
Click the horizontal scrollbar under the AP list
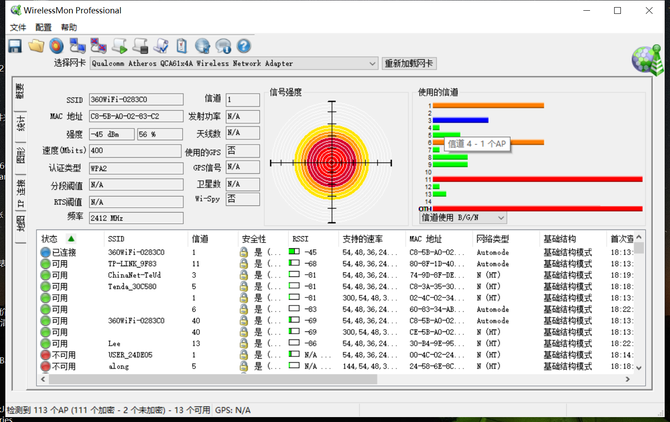point(330,380)
